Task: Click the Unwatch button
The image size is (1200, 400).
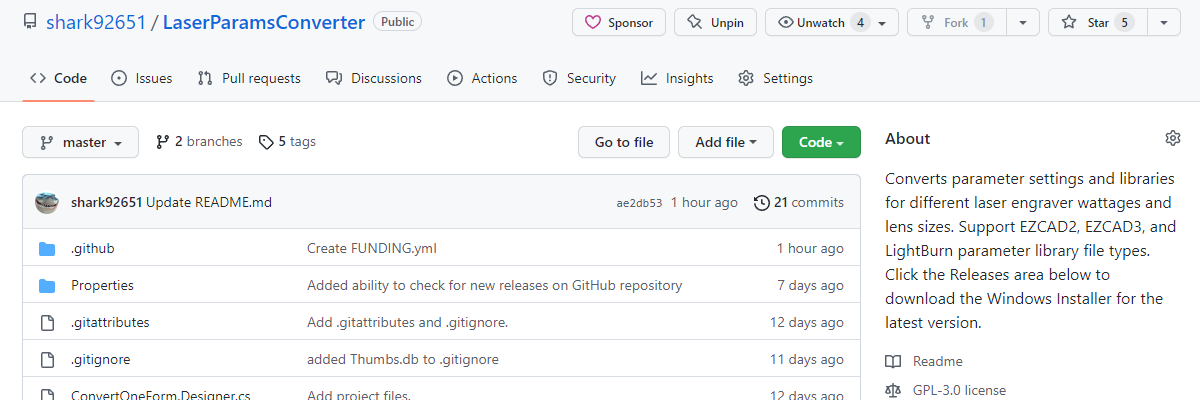Action: coord(831,22)
